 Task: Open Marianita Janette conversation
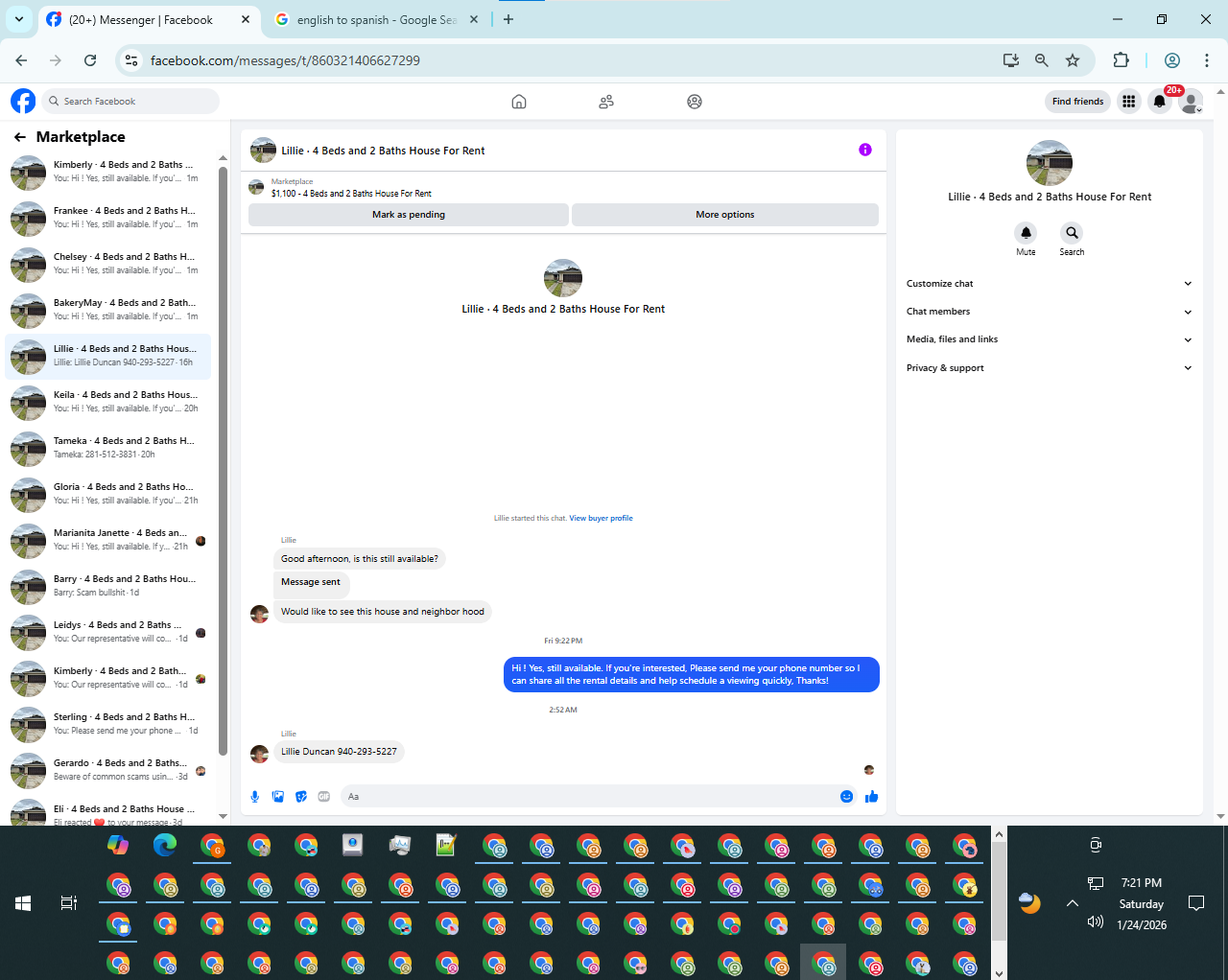(x=107, y=540)
